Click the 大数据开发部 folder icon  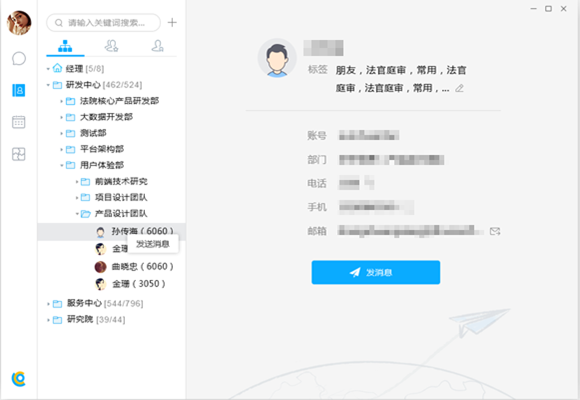pyautogui.click(x=70, y=117)
